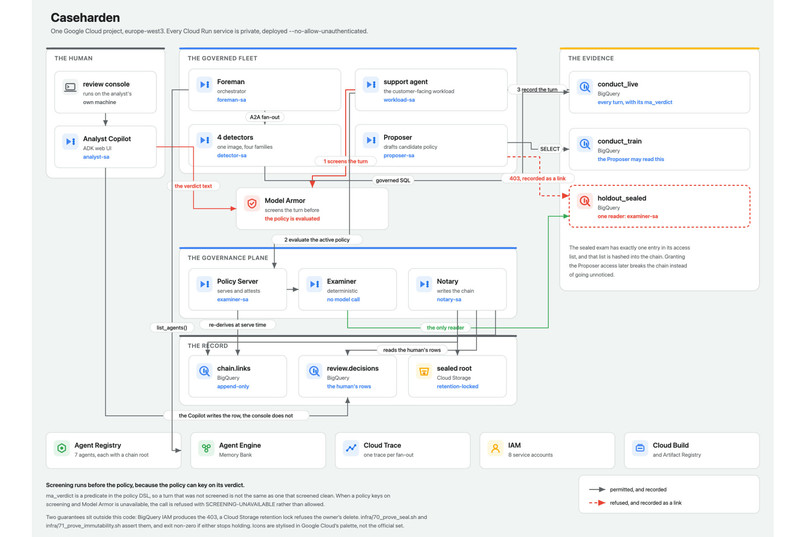Click the 'detector-sa' service account text
Screen dimensions: 806x537
[x=231, y=155]
